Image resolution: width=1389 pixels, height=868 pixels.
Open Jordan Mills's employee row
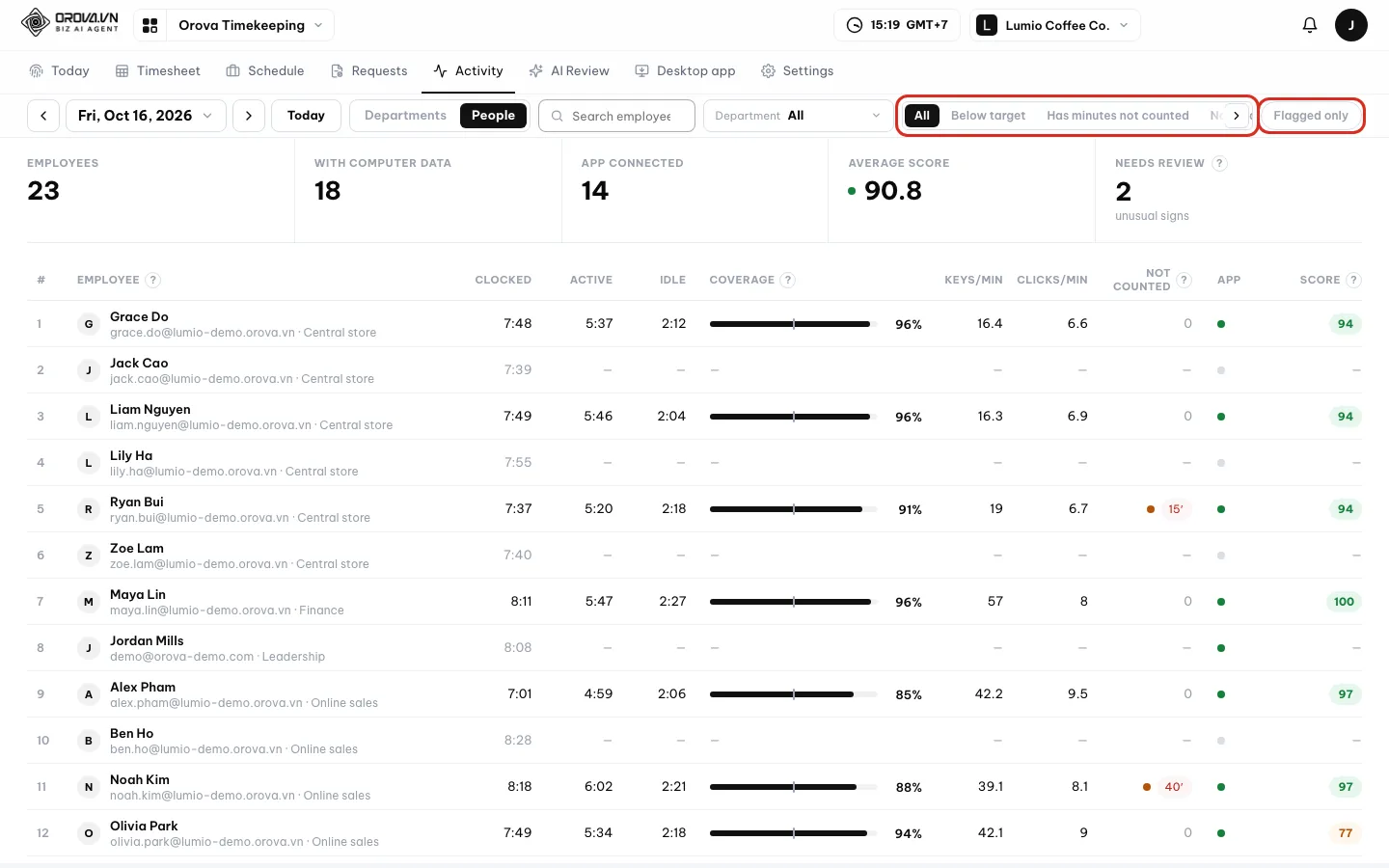[694, 648]
